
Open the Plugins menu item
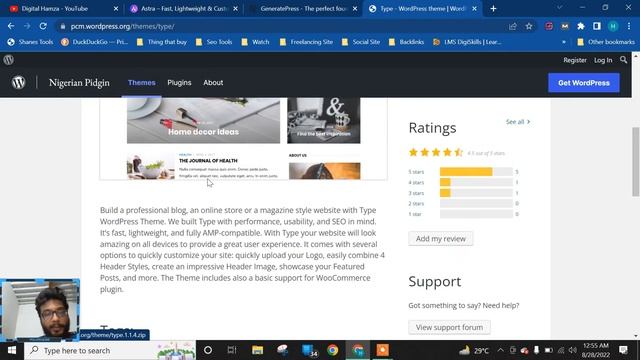[179, 82]
